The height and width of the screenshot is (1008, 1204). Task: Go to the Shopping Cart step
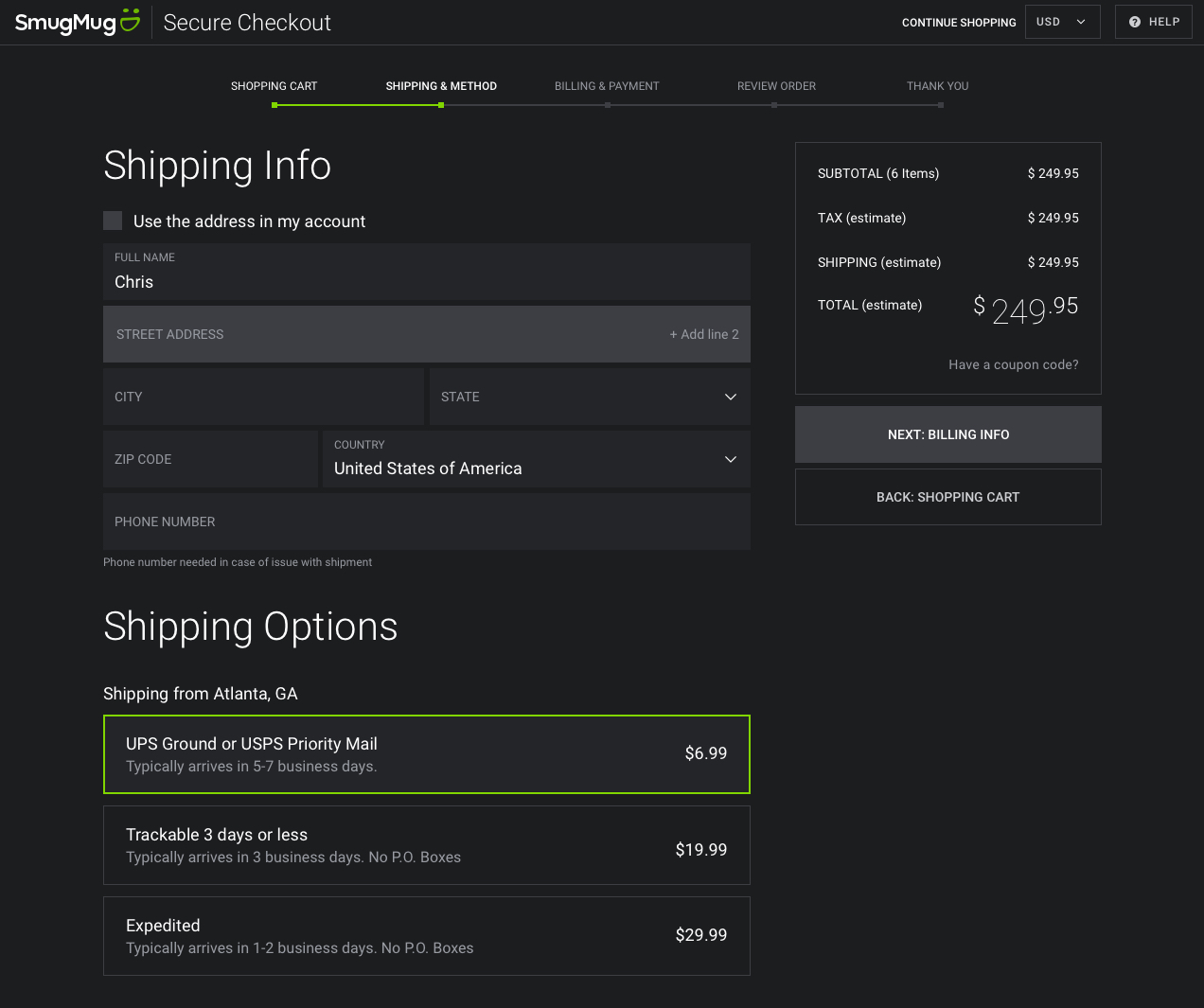[274, 86]
